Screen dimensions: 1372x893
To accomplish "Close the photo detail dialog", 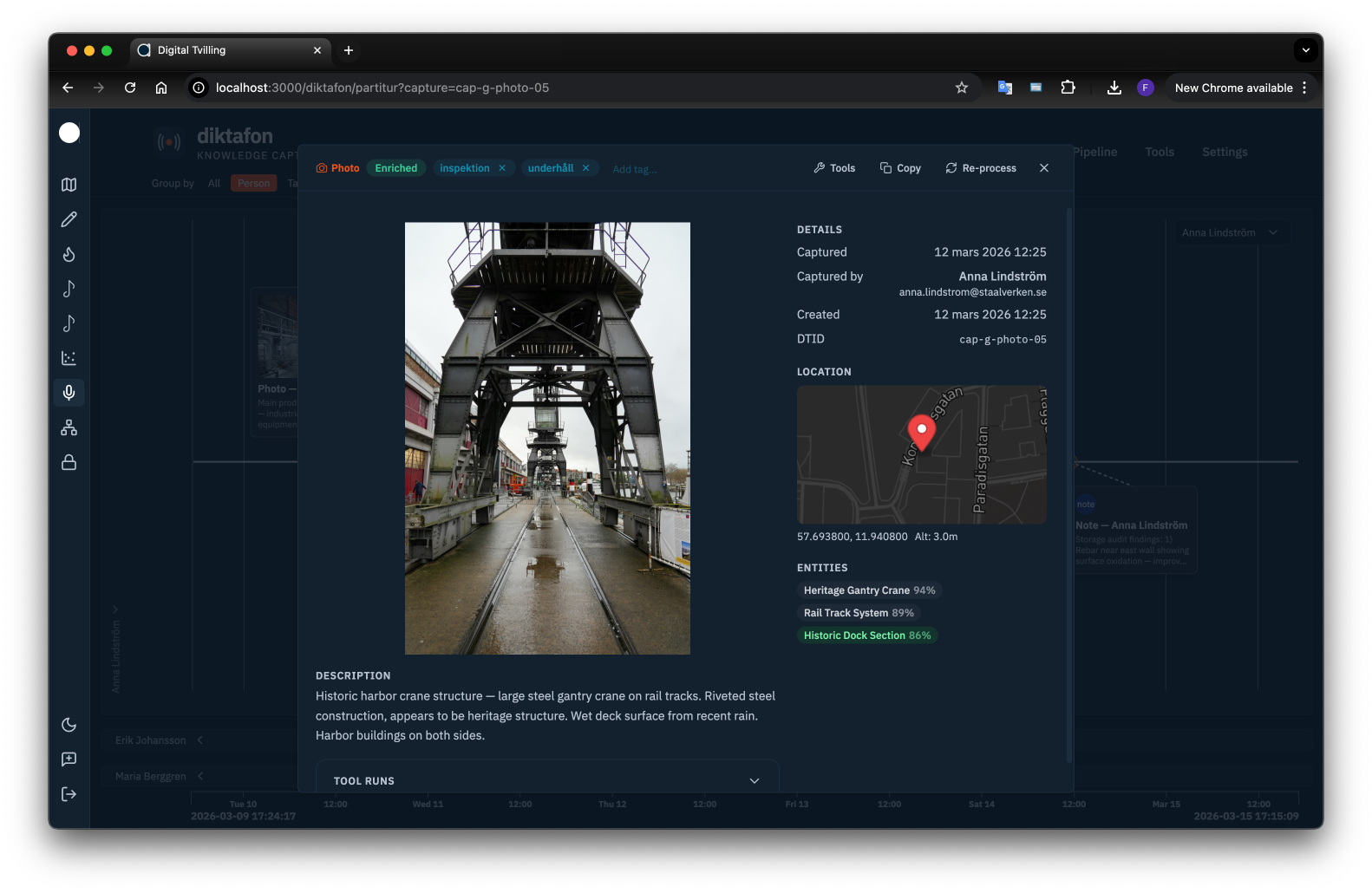I will click(1044, 168).
